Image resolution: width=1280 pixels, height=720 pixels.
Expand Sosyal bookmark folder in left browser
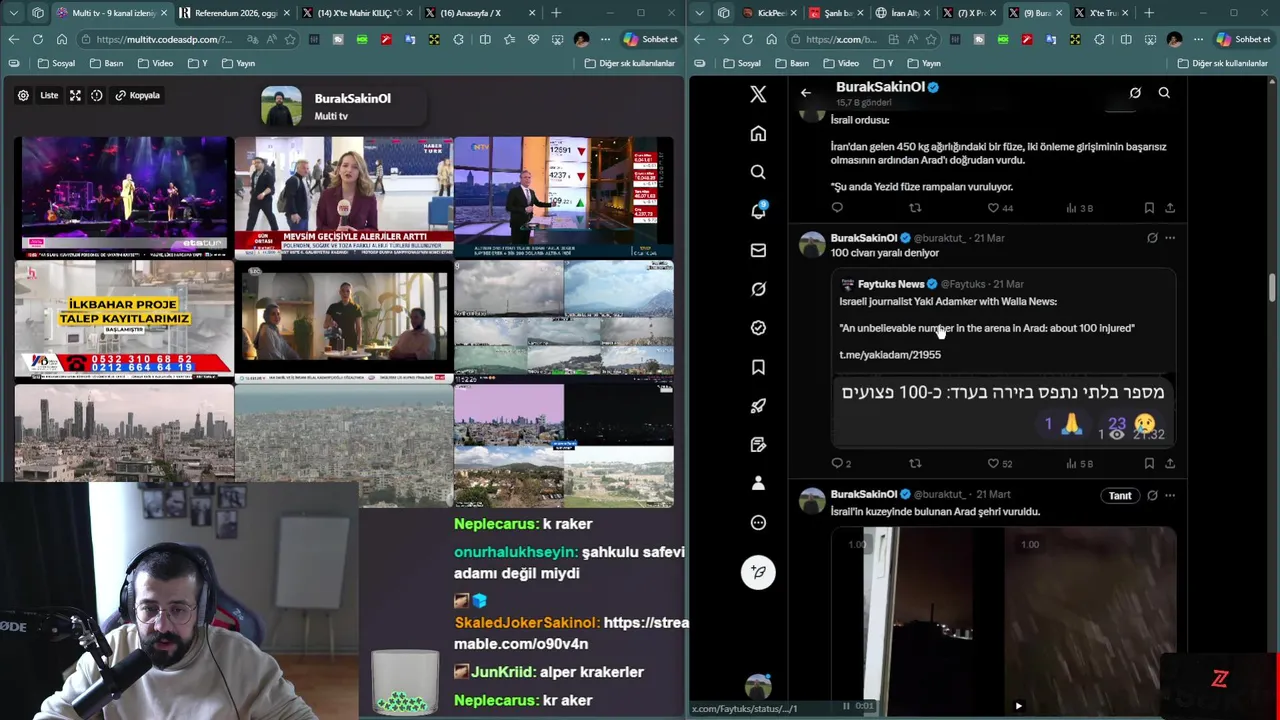pyautogui.click(x=57, y=63)
